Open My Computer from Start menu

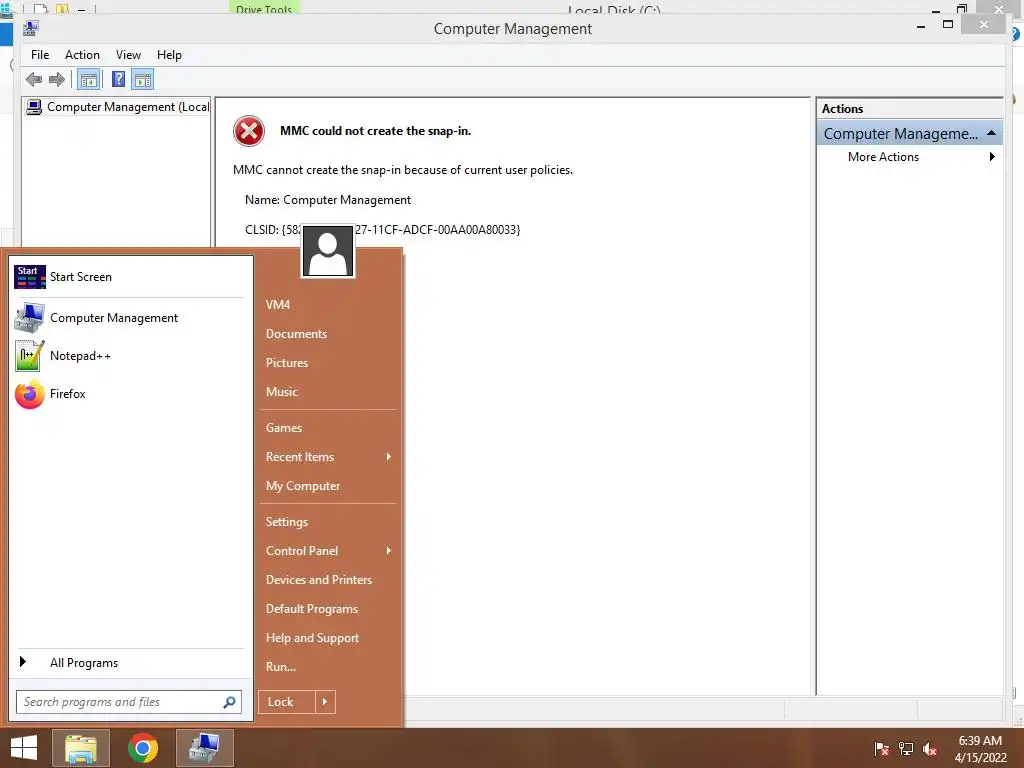tap(303, 486)
